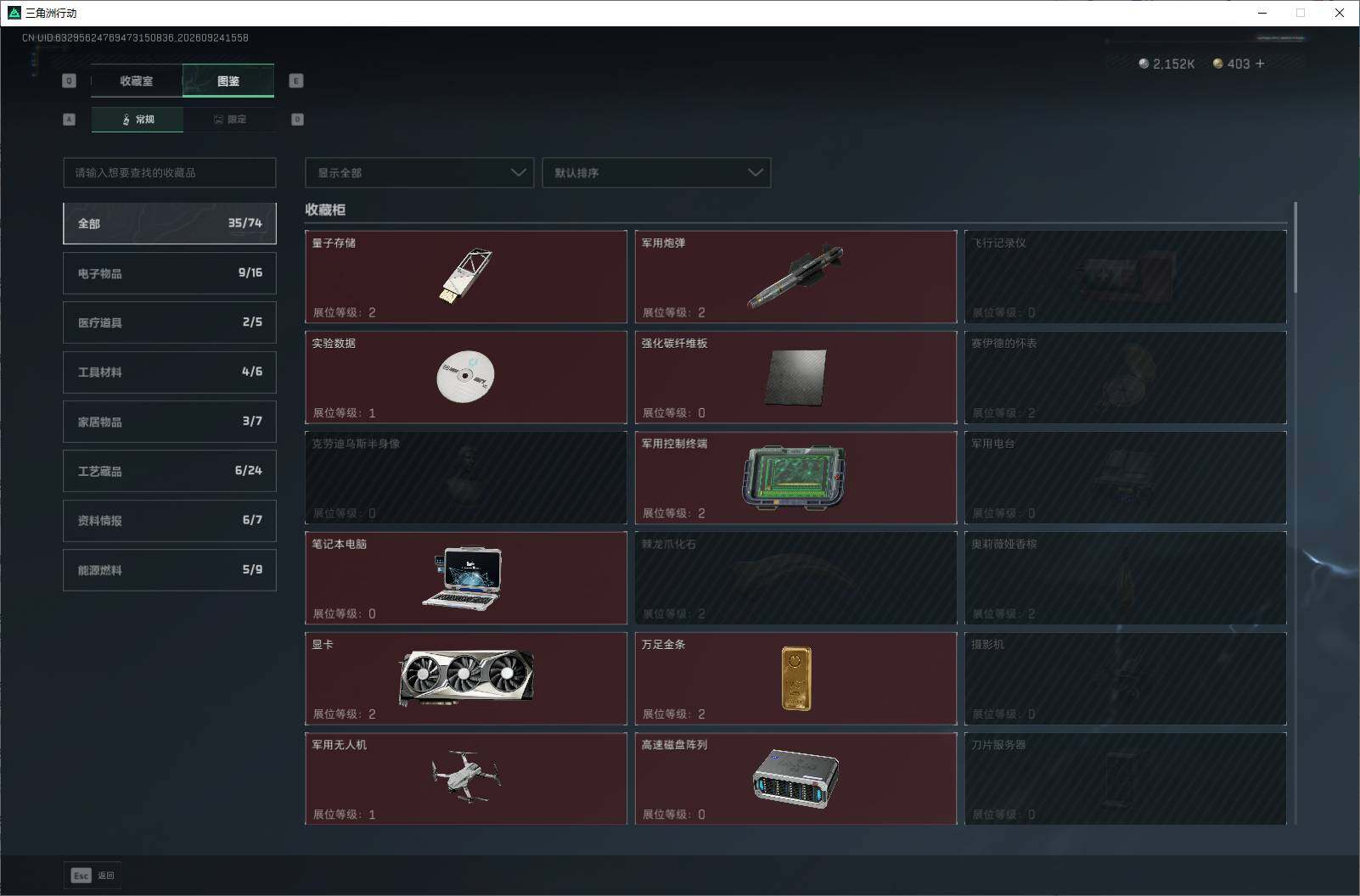The image size is (1360, 896).
Task: Click the collection list vertical scrollbar
Action: [1295, 248]
